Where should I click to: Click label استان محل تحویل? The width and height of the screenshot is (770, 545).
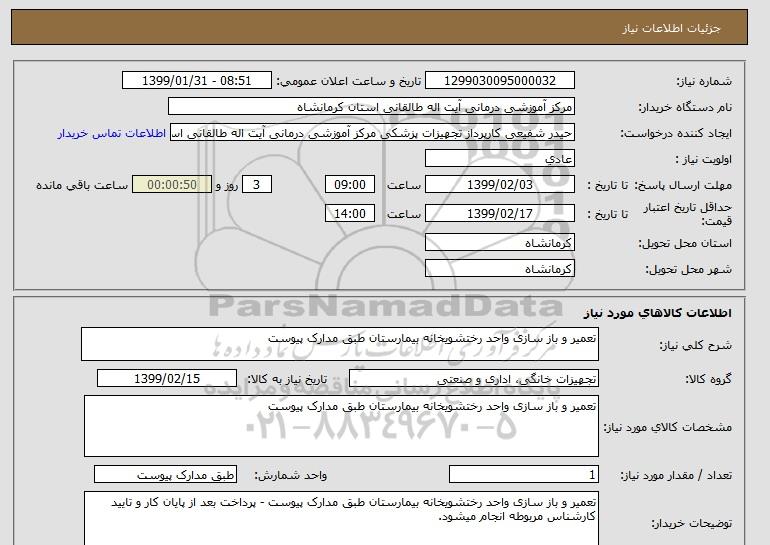coord(685,243)
